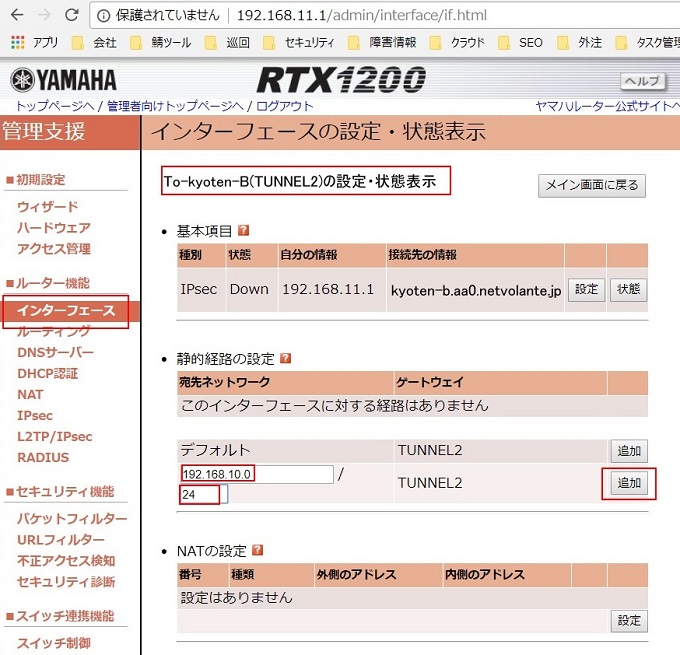This screenshot has height=655, width=680.
Task: Open the 会社 bookmark folder
Action: tap(95, 43)
